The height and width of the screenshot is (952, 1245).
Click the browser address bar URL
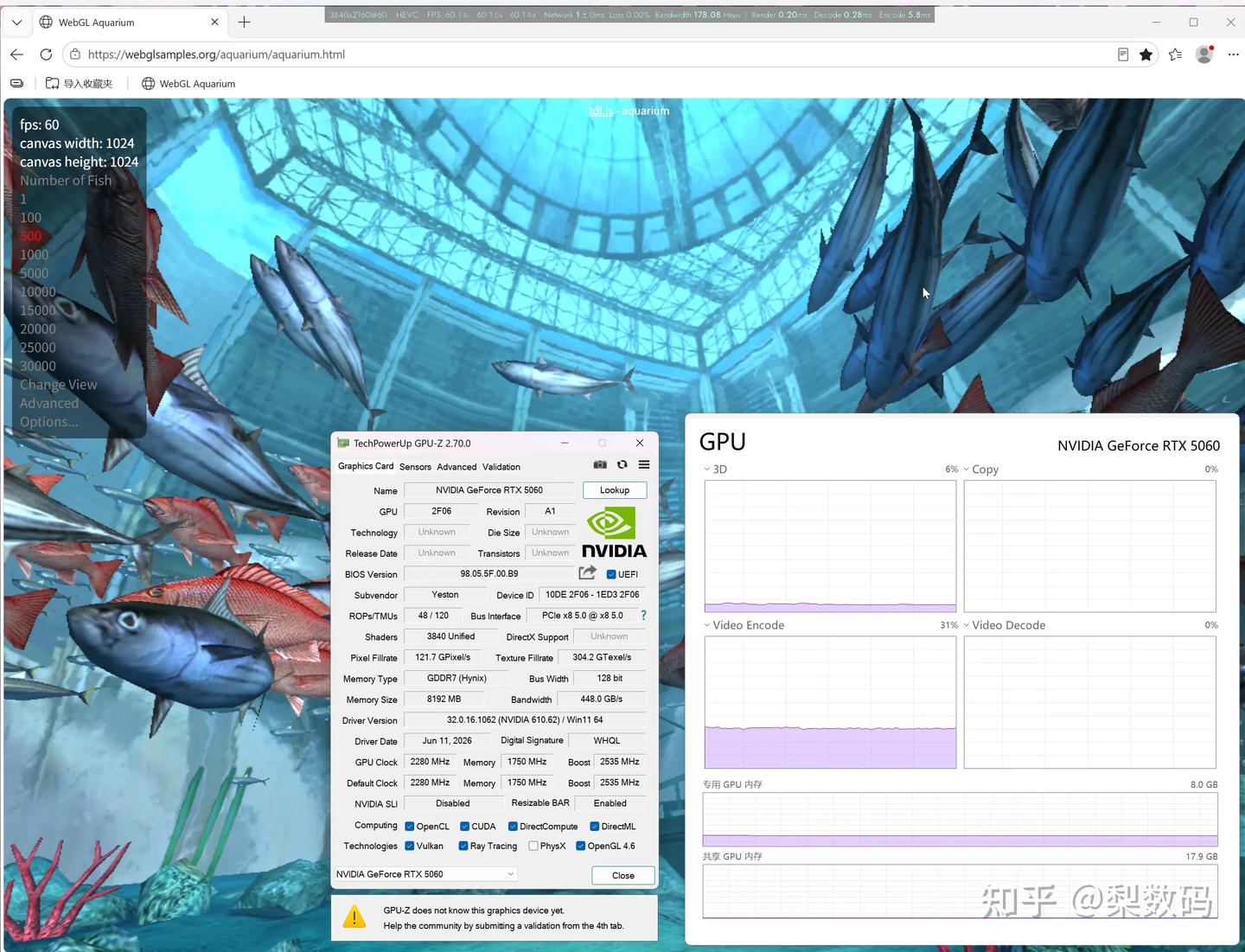pos(216,54)
